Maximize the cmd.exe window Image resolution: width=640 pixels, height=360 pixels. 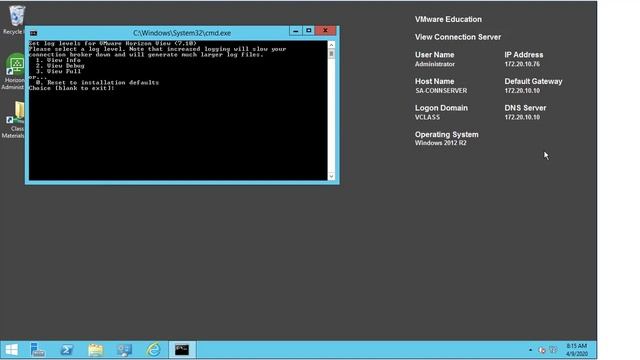point(309,31)
